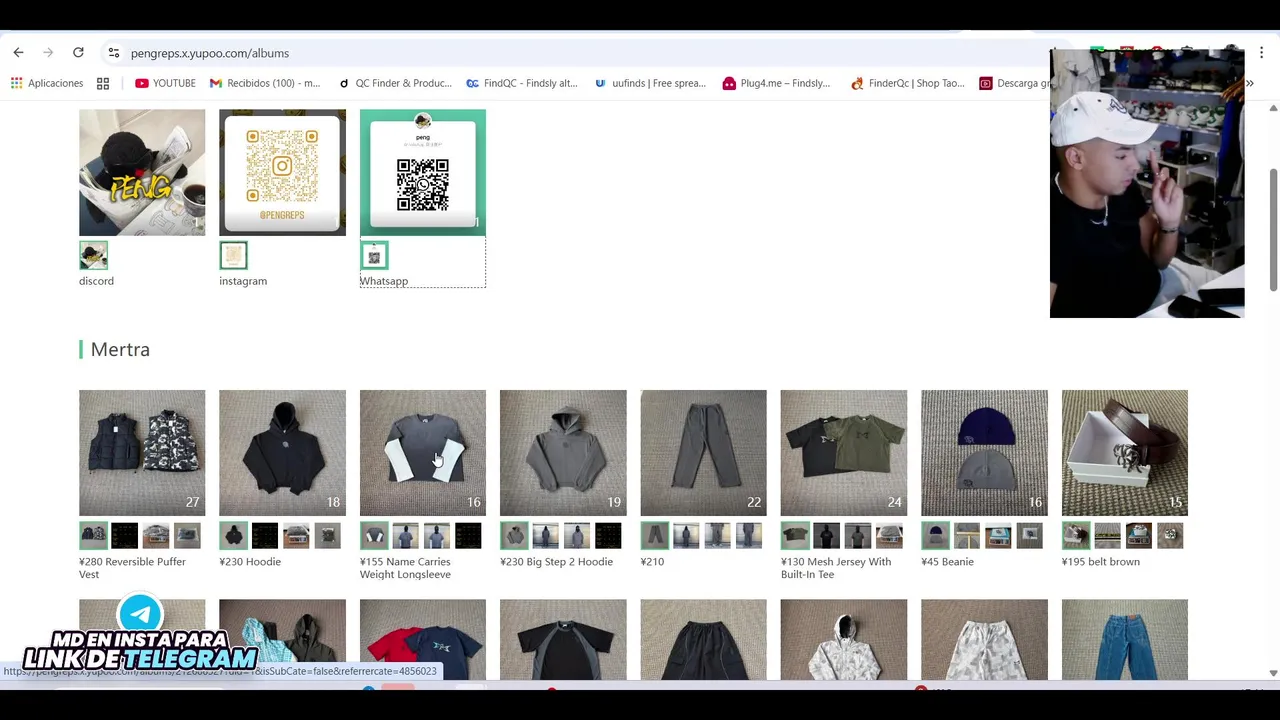Open the blue jeans album thumbnail
Viewport: 1280px width, 720px height.
(1125, 639)
